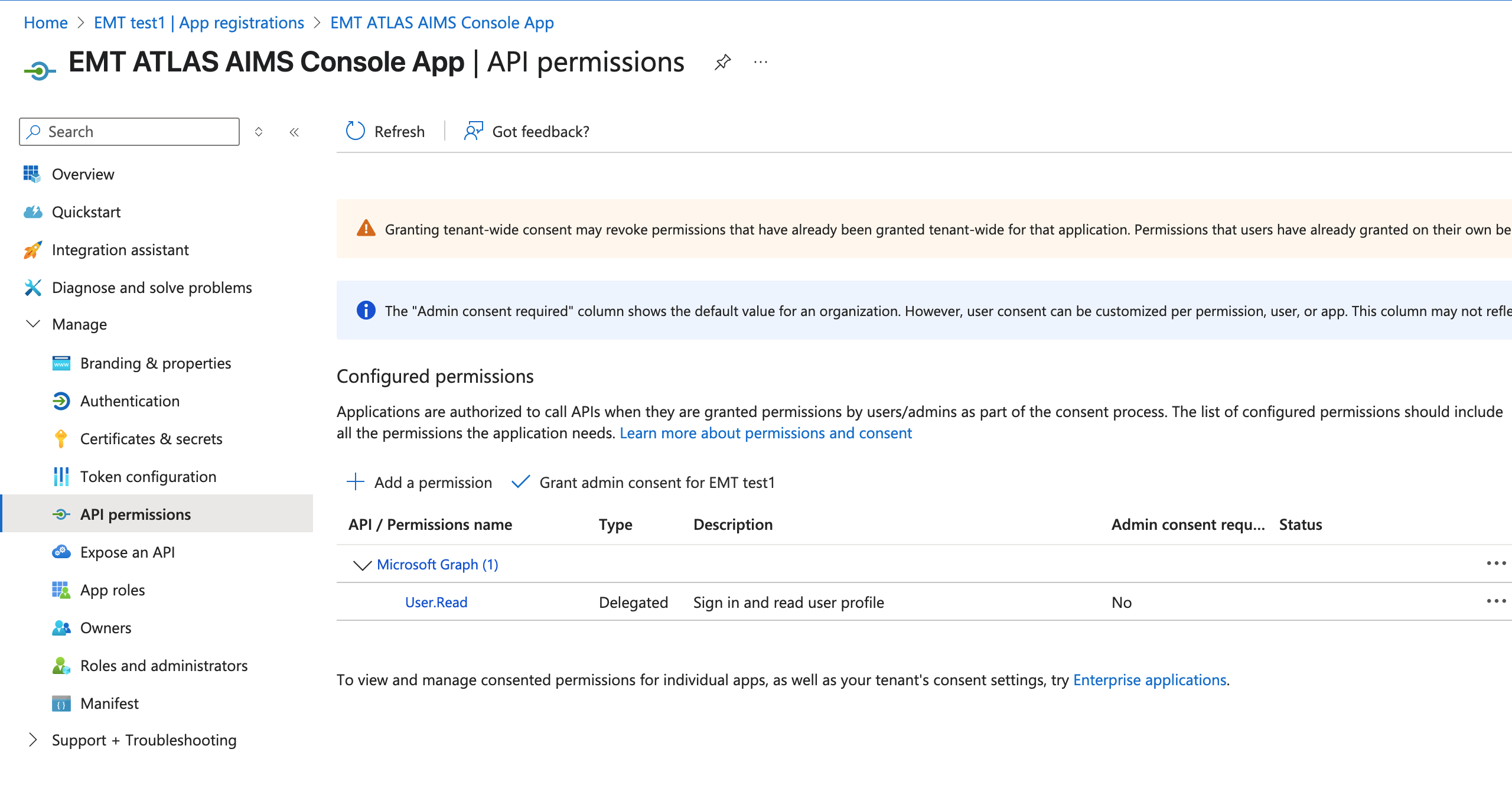Click the Manifest icon
This screenshot has width=1512, height=788.
click(x=61, y=704)
